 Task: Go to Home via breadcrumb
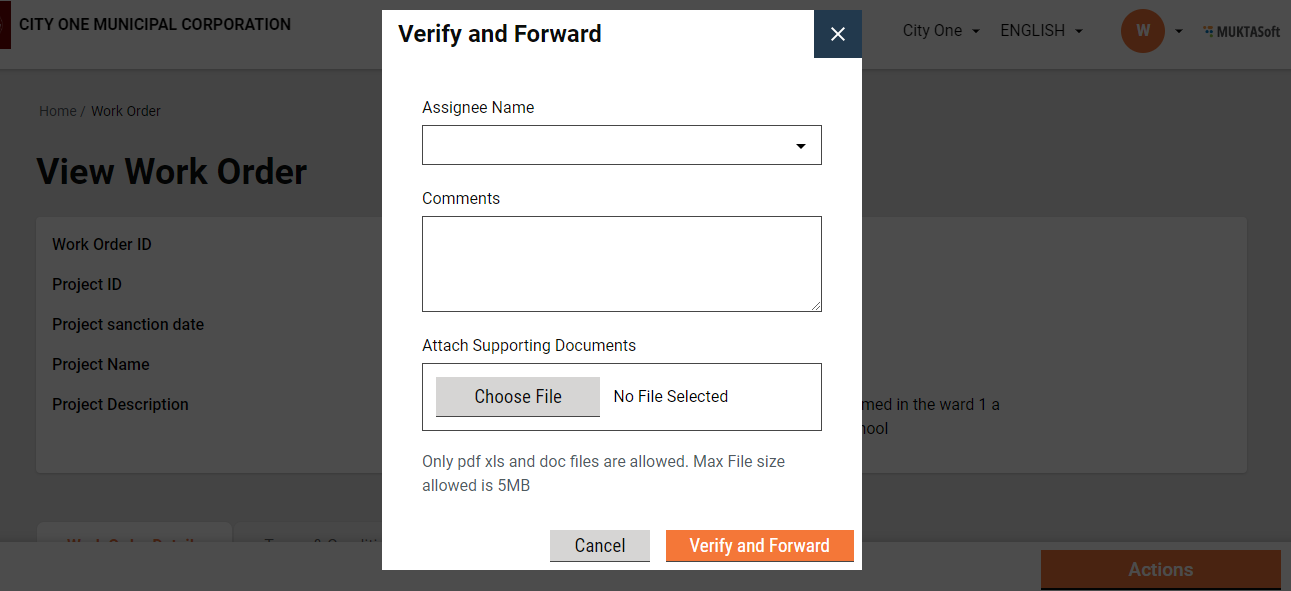pos(57,111)
